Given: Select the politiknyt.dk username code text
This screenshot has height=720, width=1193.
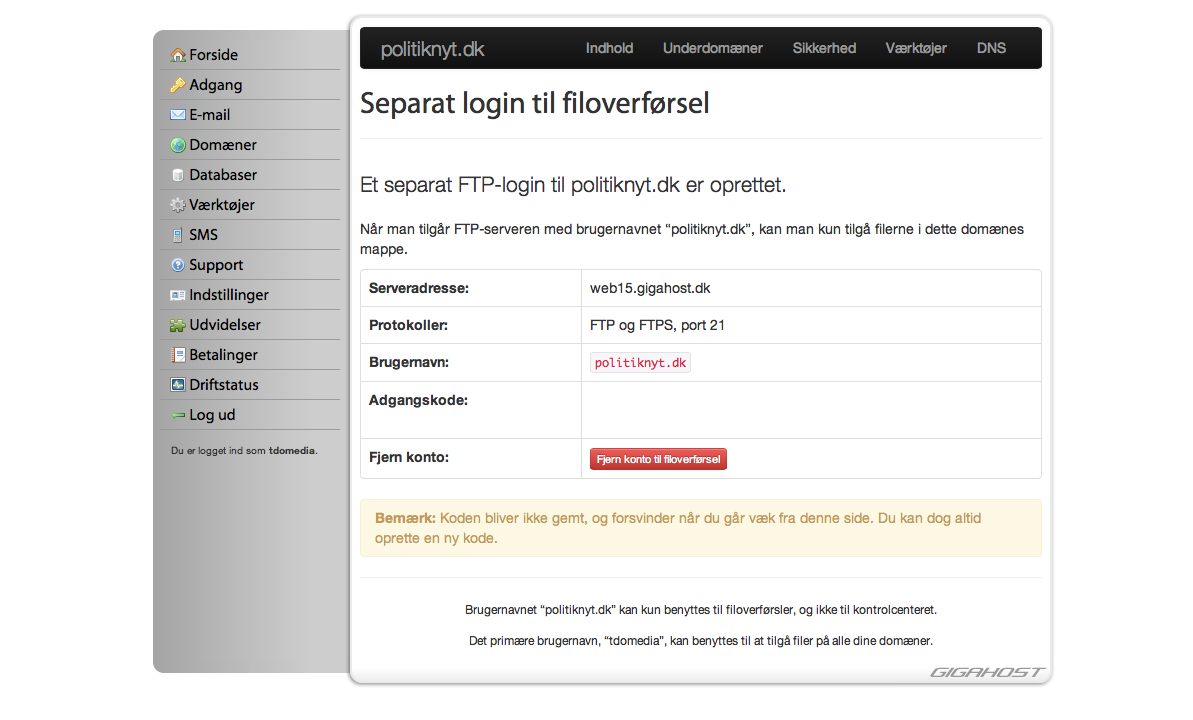Looking at the screenshot, I should [x=641, y=363].
